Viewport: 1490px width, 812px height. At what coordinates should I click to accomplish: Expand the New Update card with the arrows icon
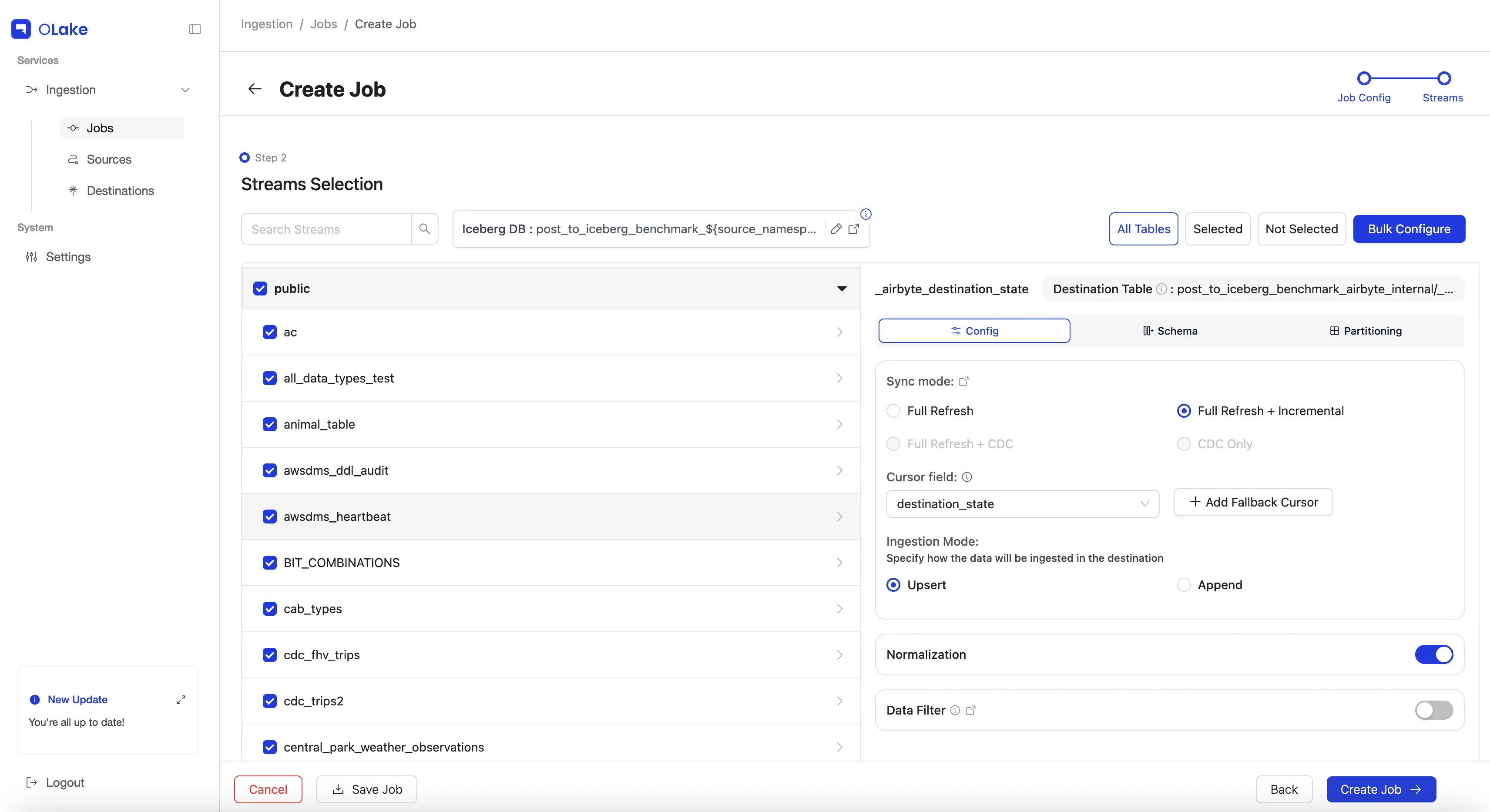(181, 700)
